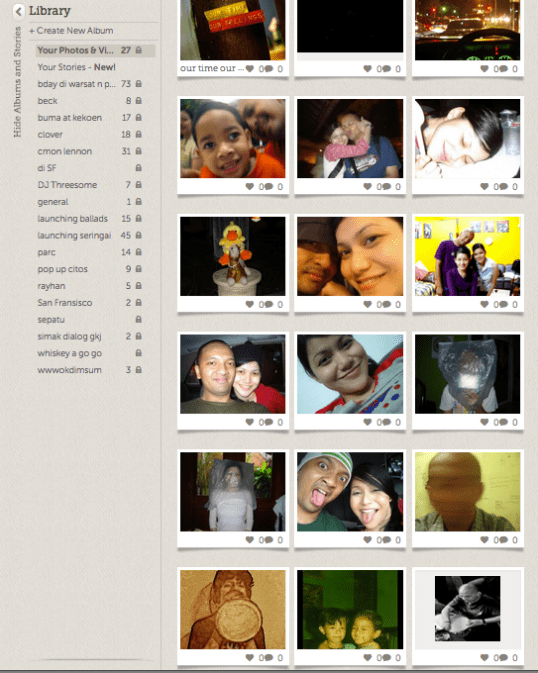Open the tongues out couple thumbnail
Viewport: 538px width, 673px height.
(350, 491)
